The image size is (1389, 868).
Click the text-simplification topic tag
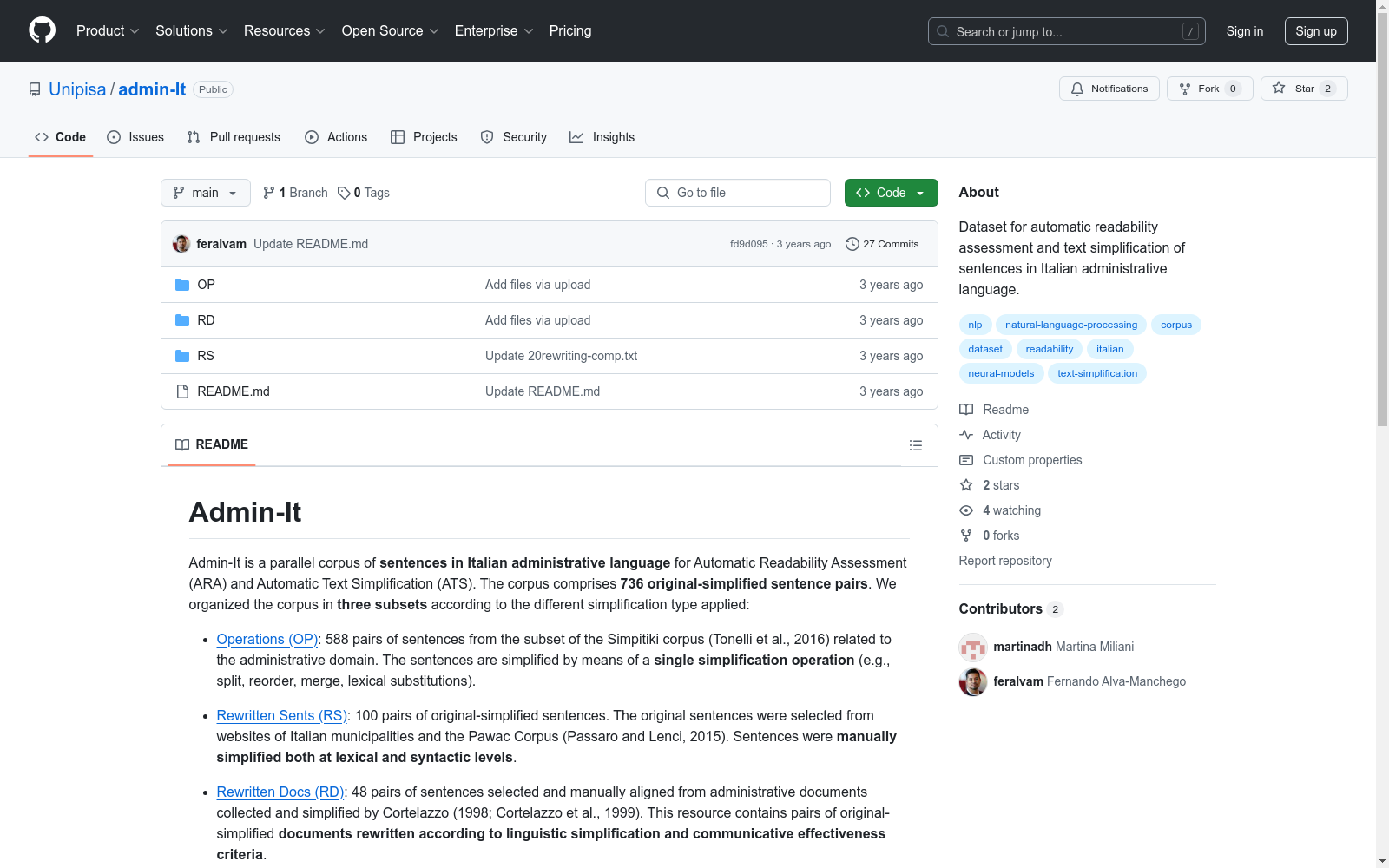(1097, 373)
